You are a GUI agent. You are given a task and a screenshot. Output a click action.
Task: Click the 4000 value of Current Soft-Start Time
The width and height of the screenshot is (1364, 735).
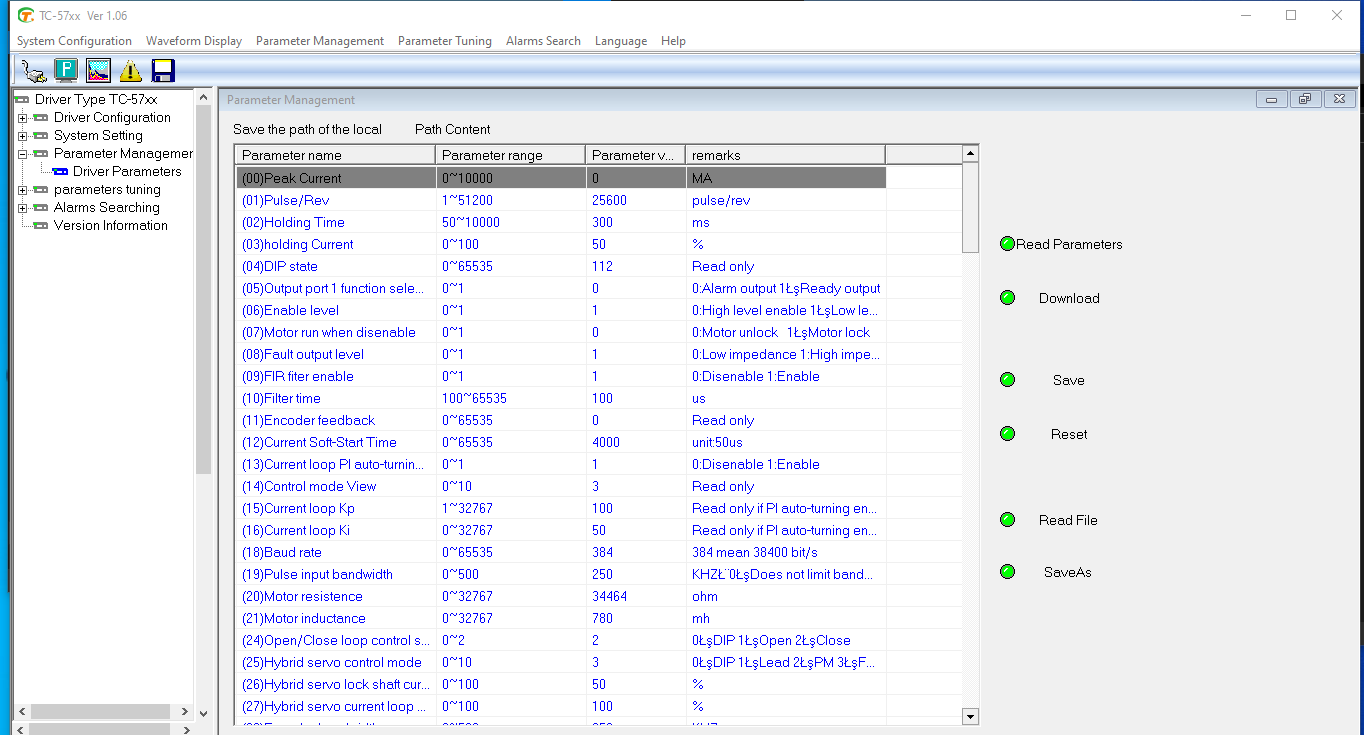pyautogui.click(x=606, y=442)
